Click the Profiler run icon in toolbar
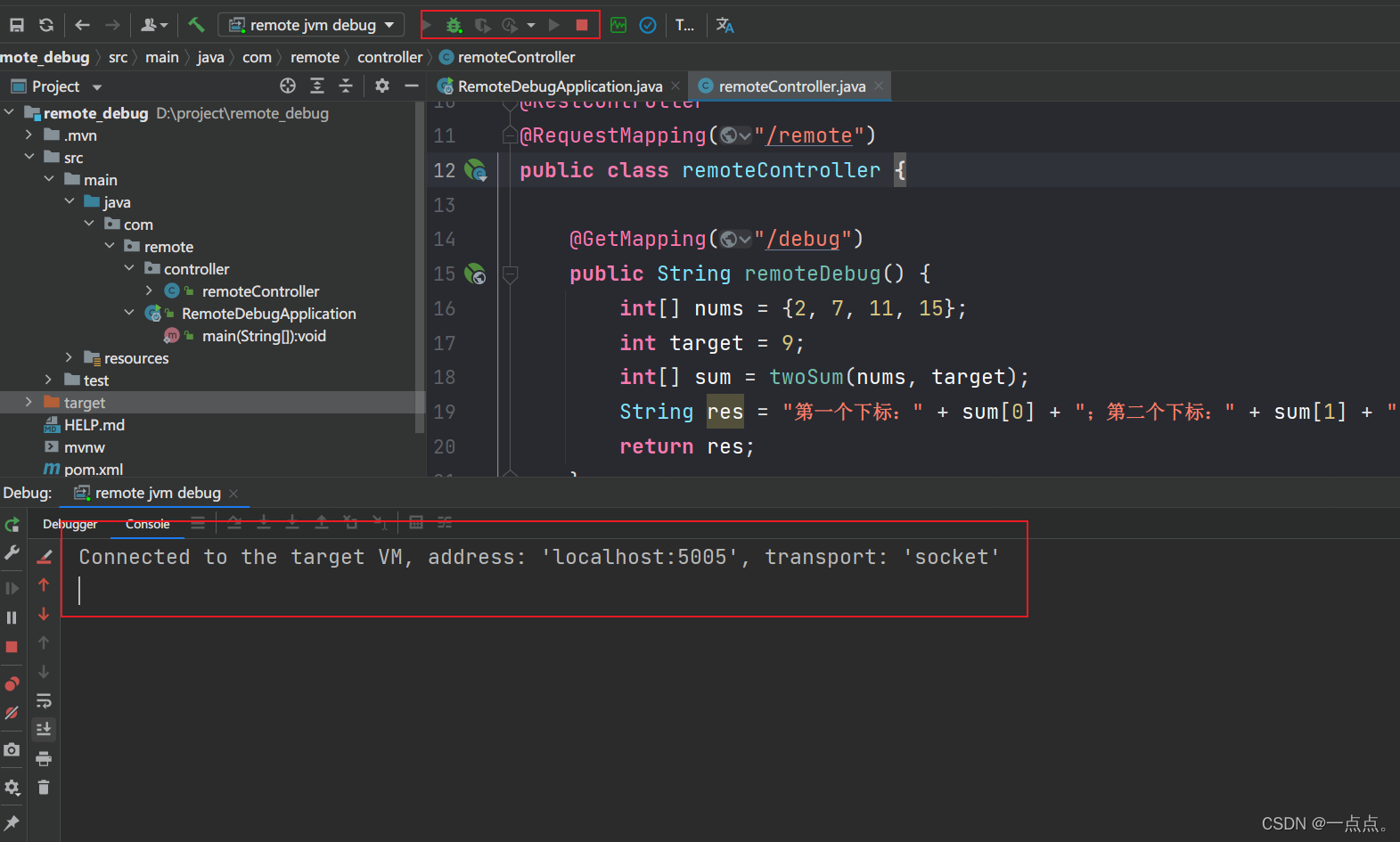1400x842 pixels. coord(510,25)
